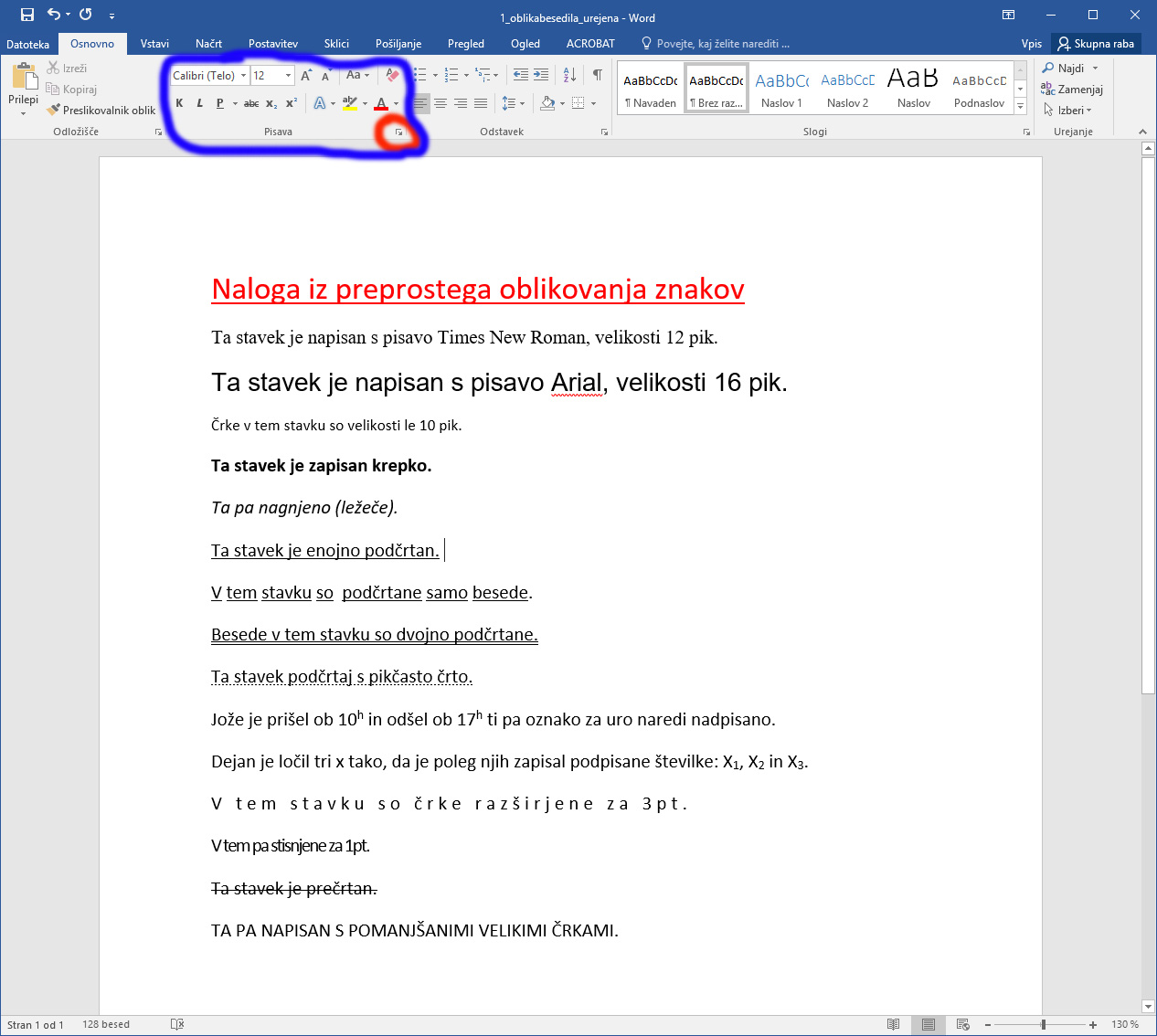
Task: Click Preslikovalnik oblik format painter
Action: tap(101, 110)
